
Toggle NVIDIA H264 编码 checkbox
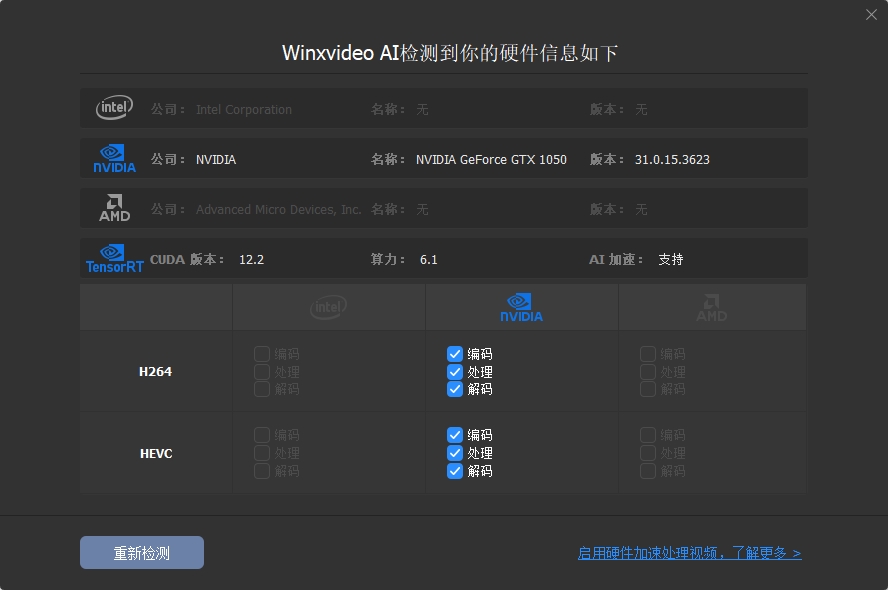coord(455,354)
